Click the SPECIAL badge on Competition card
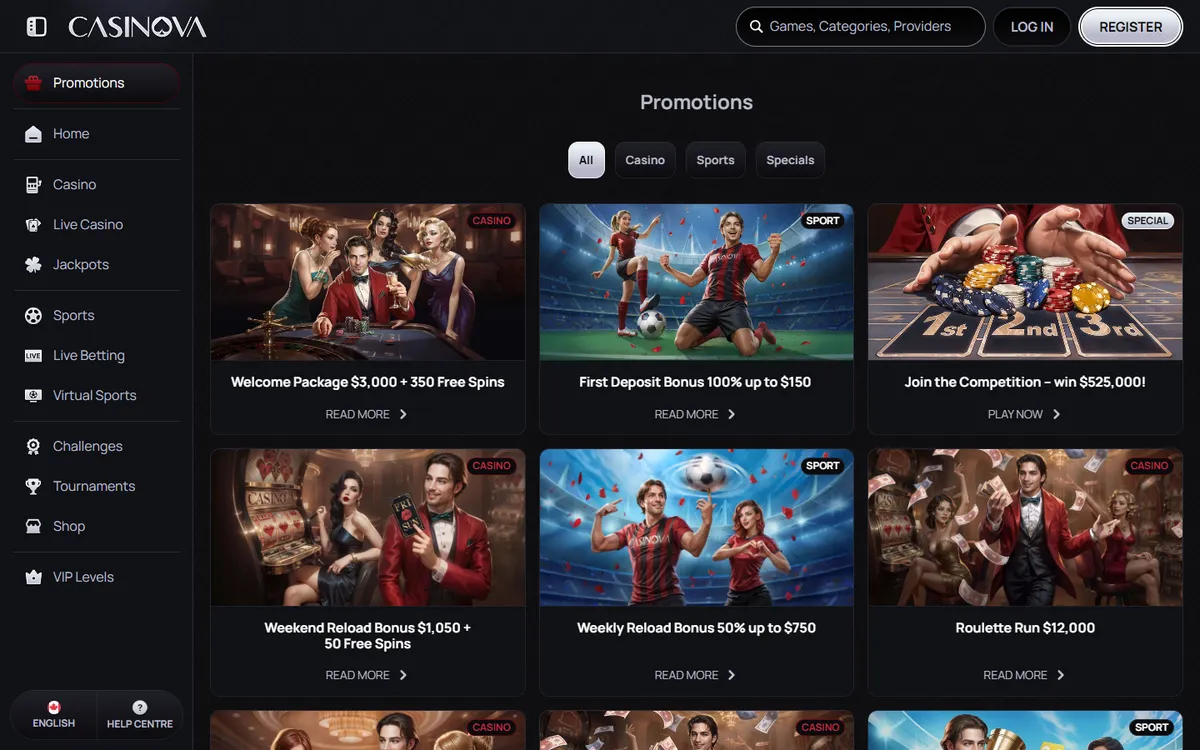This screenshot has height=750, width=1200. 1148,221
